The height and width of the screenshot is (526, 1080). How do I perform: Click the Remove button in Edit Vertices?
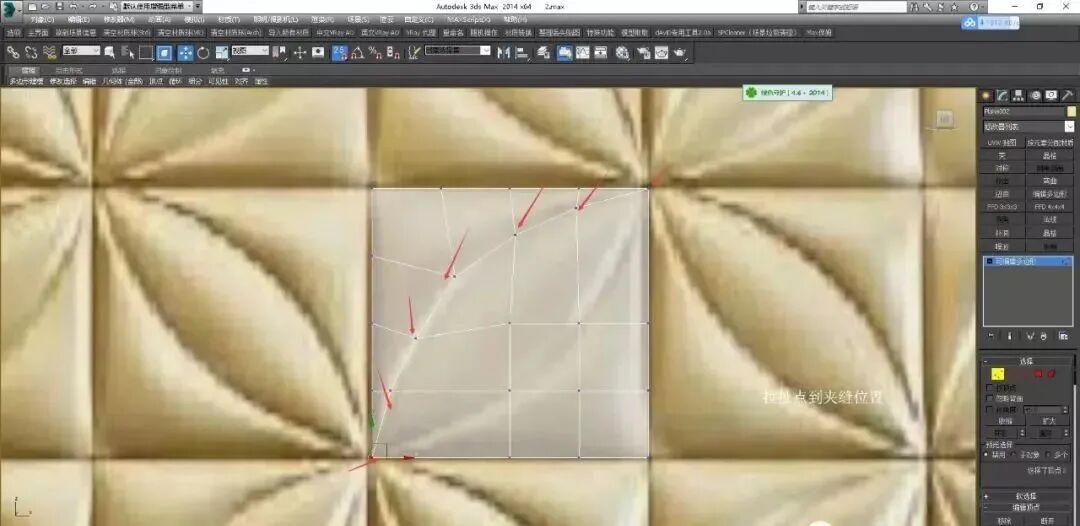point(1004,520)
